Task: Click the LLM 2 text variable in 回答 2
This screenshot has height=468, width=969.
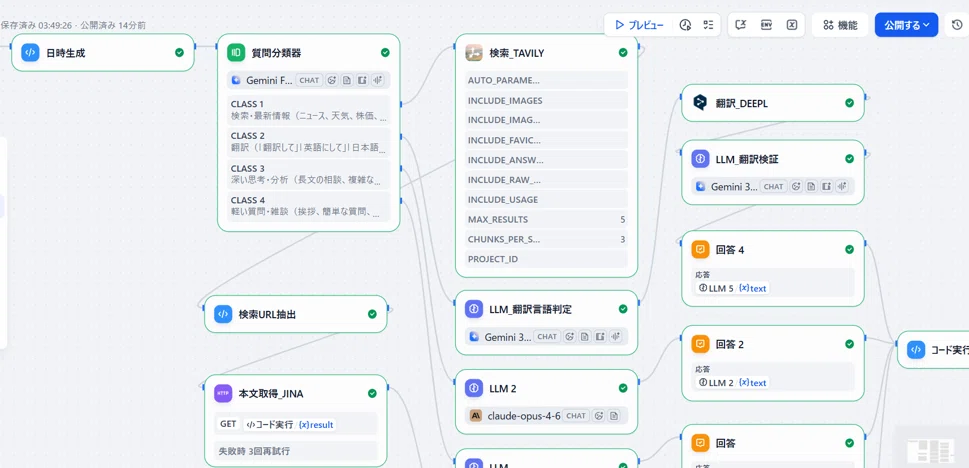Action: pos(732,383)
